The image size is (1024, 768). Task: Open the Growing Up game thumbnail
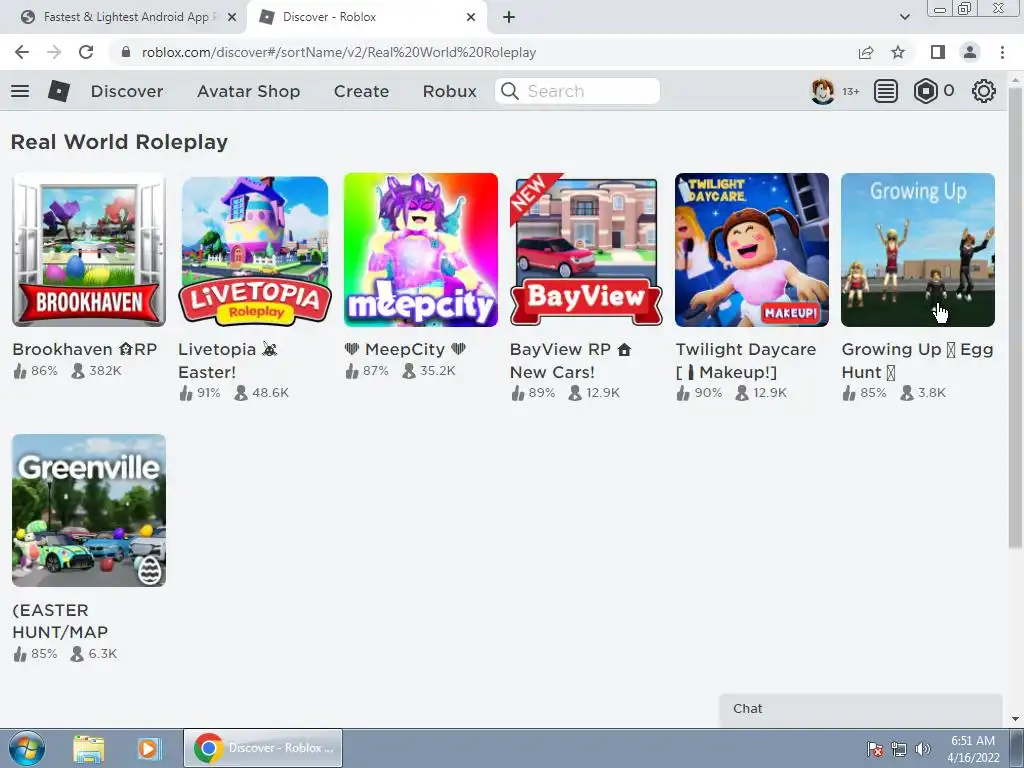pos(918,249)
